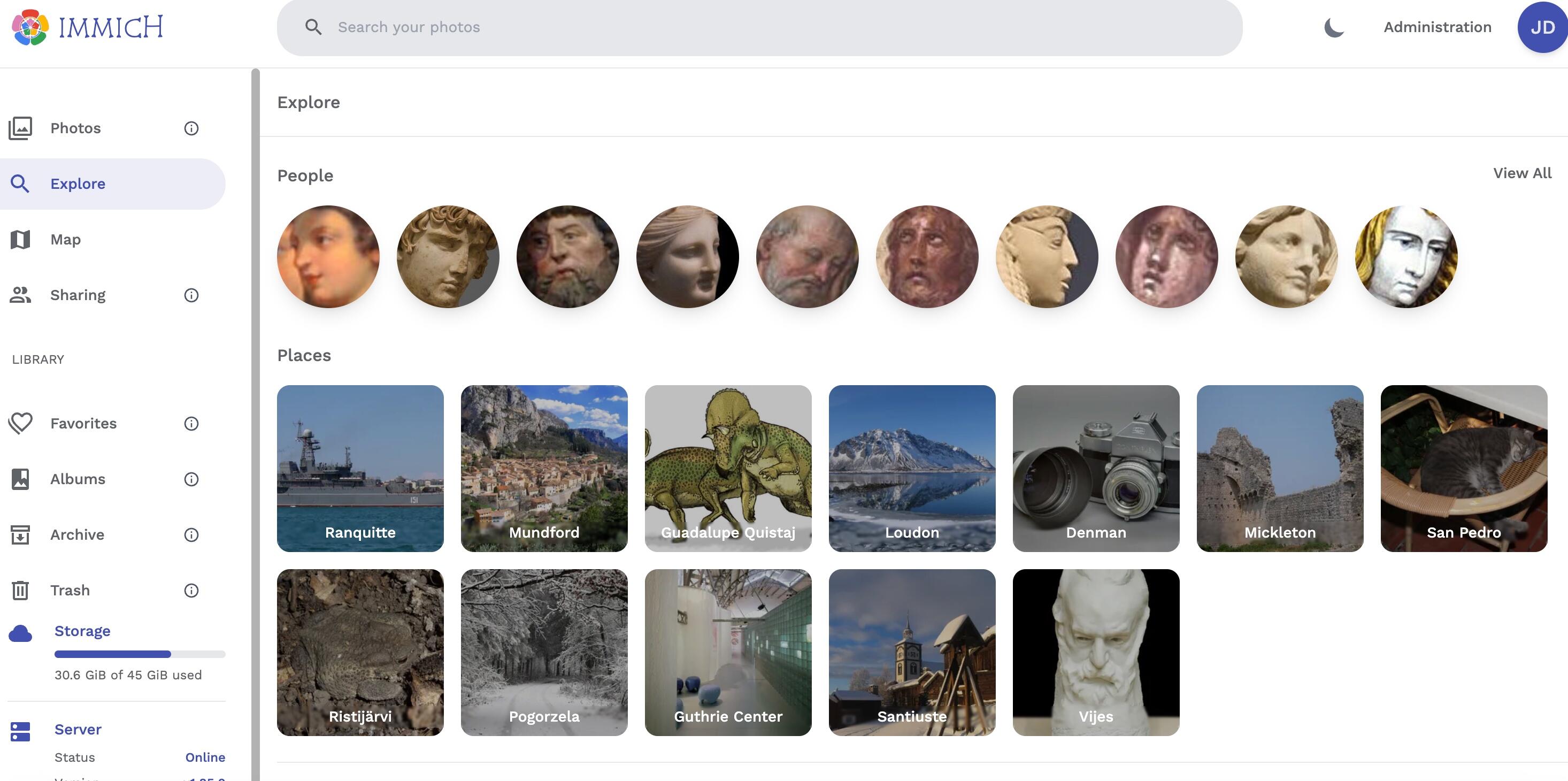Click the Trash bin icon

(20, 590)
